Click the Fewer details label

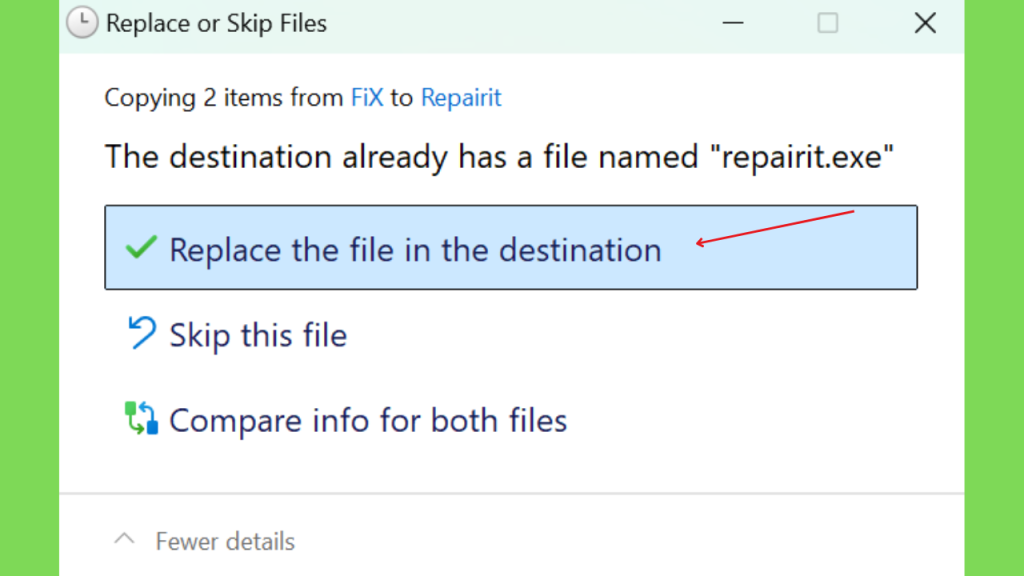[225, 541]
